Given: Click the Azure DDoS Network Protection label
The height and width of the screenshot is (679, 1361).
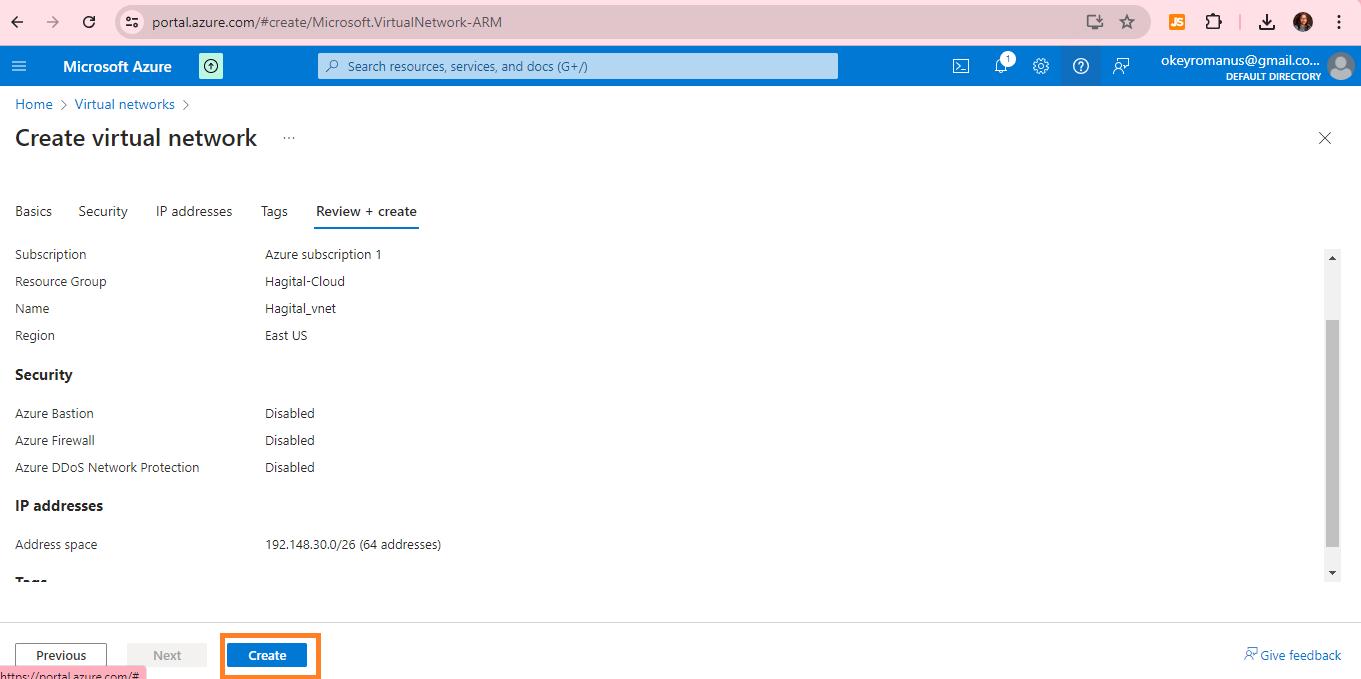Looking at the screenshot, I should [107, 467].
